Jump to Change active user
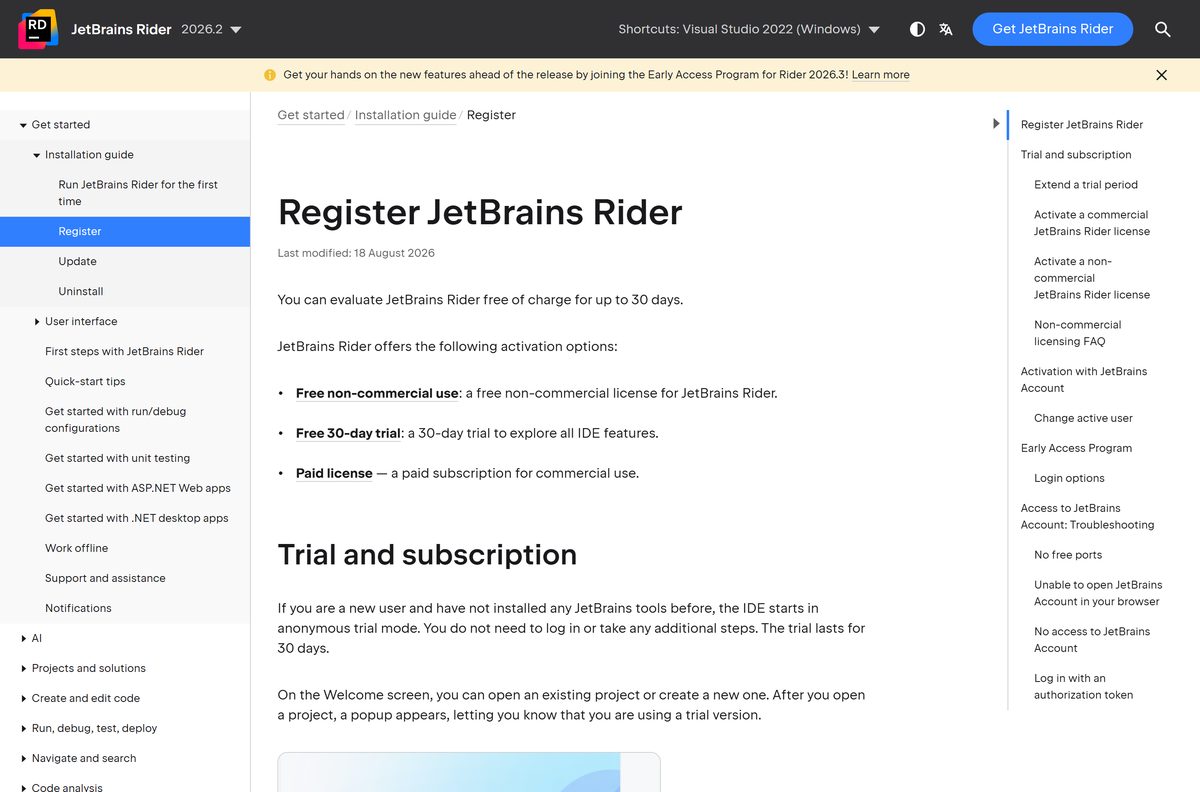The width and height of the screenshot is (1200, 792). pyautogui.click(x=1083, y=418)
